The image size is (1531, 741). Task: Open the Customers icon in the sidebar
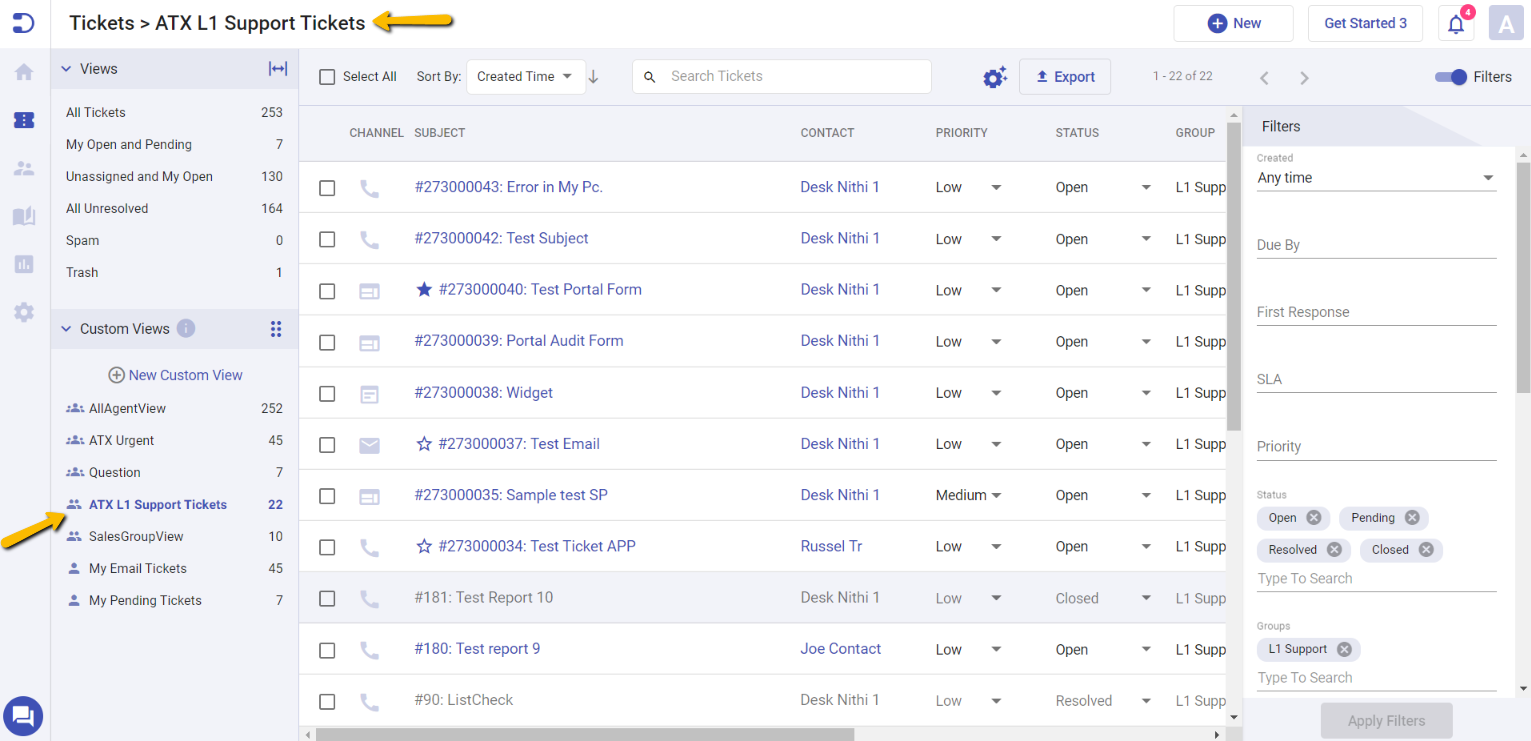click(x=23, y=168)
